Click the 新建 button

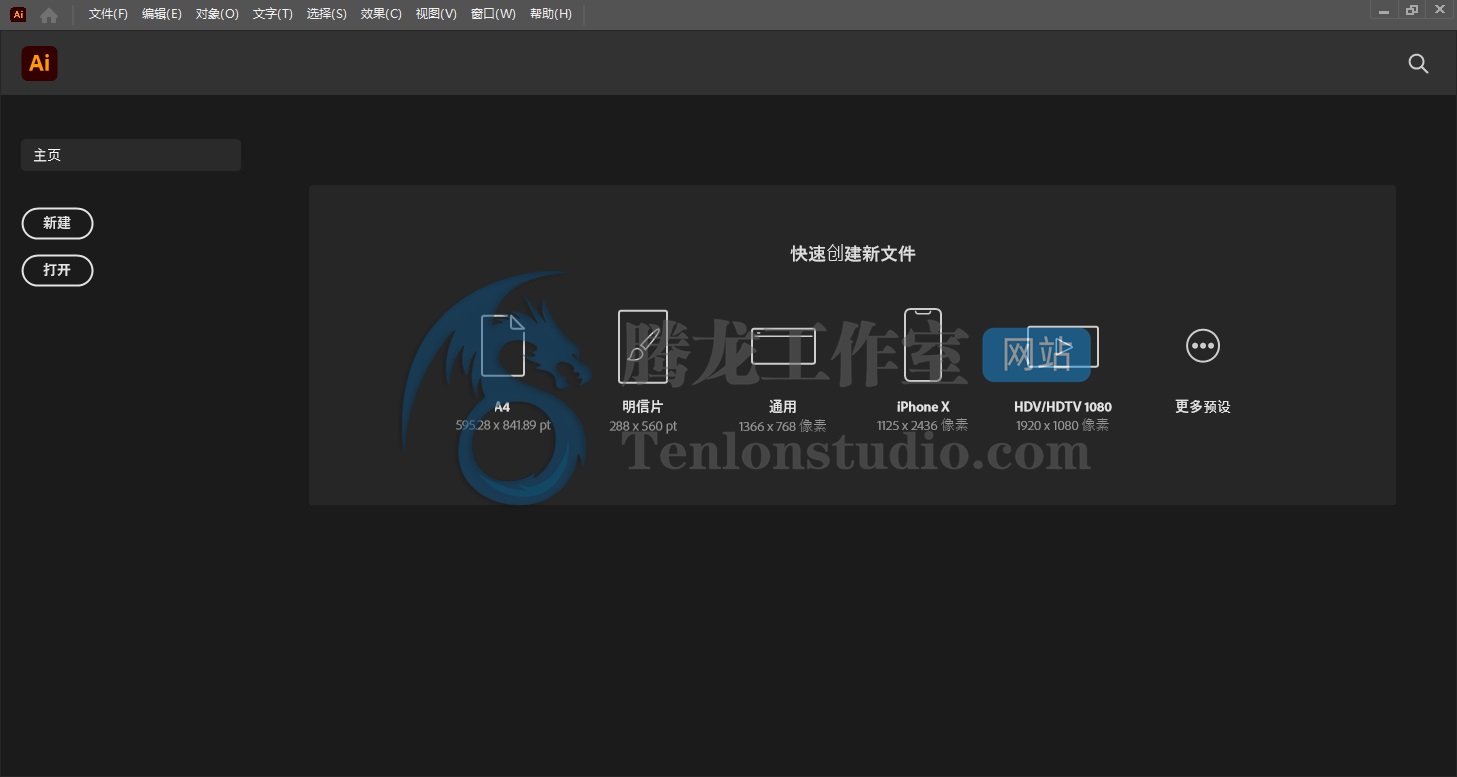[x=57, y=223]
